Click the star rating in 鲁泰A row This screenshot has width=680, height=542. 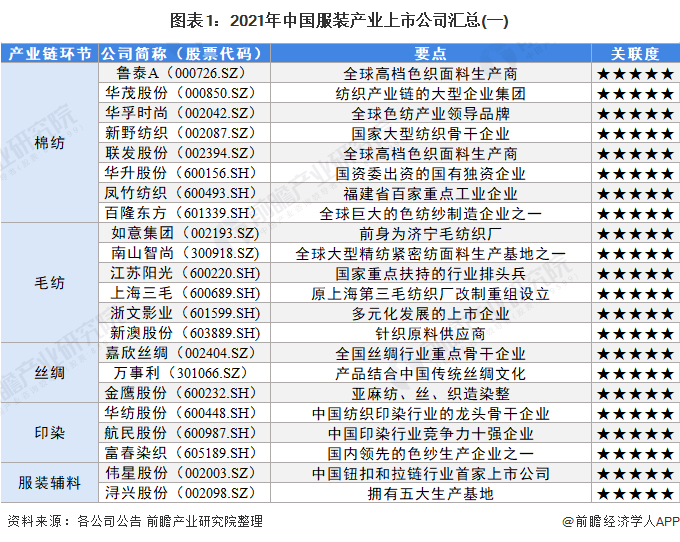[635, 74]
